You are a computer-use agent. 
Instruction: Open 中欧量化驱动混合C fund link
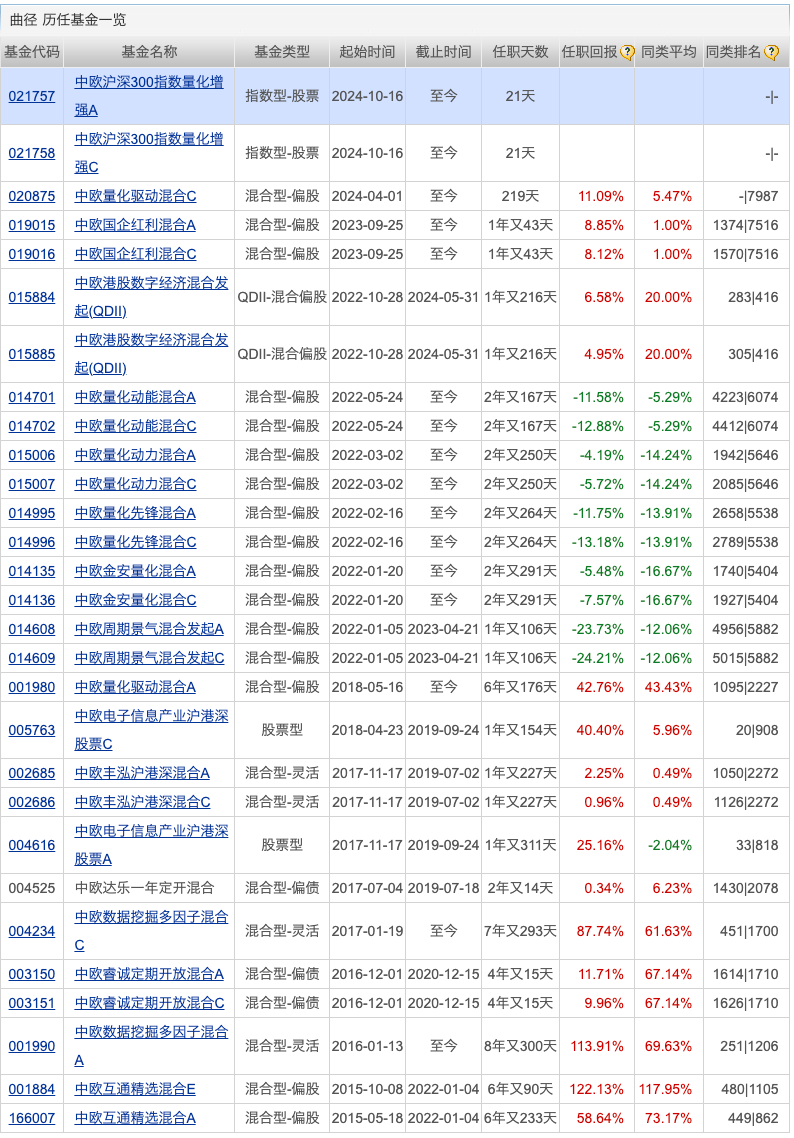[x=135, y=196]
